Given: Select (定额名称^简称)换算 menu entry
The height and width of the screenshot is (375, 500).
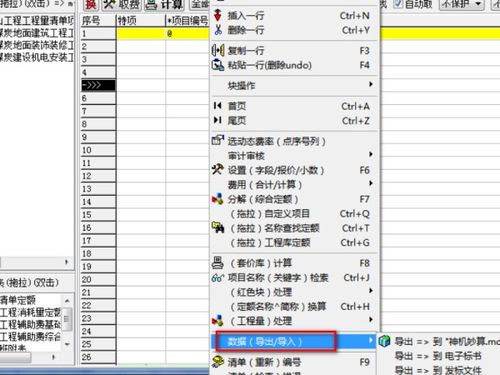Looking at the screenshot, I should [x=293, y=306].
